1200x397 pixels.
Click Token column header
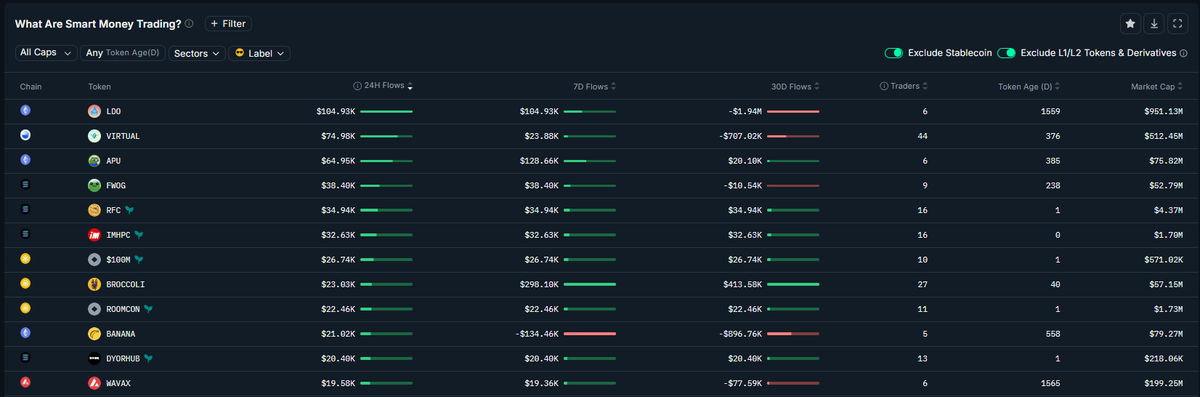[99, 86]
